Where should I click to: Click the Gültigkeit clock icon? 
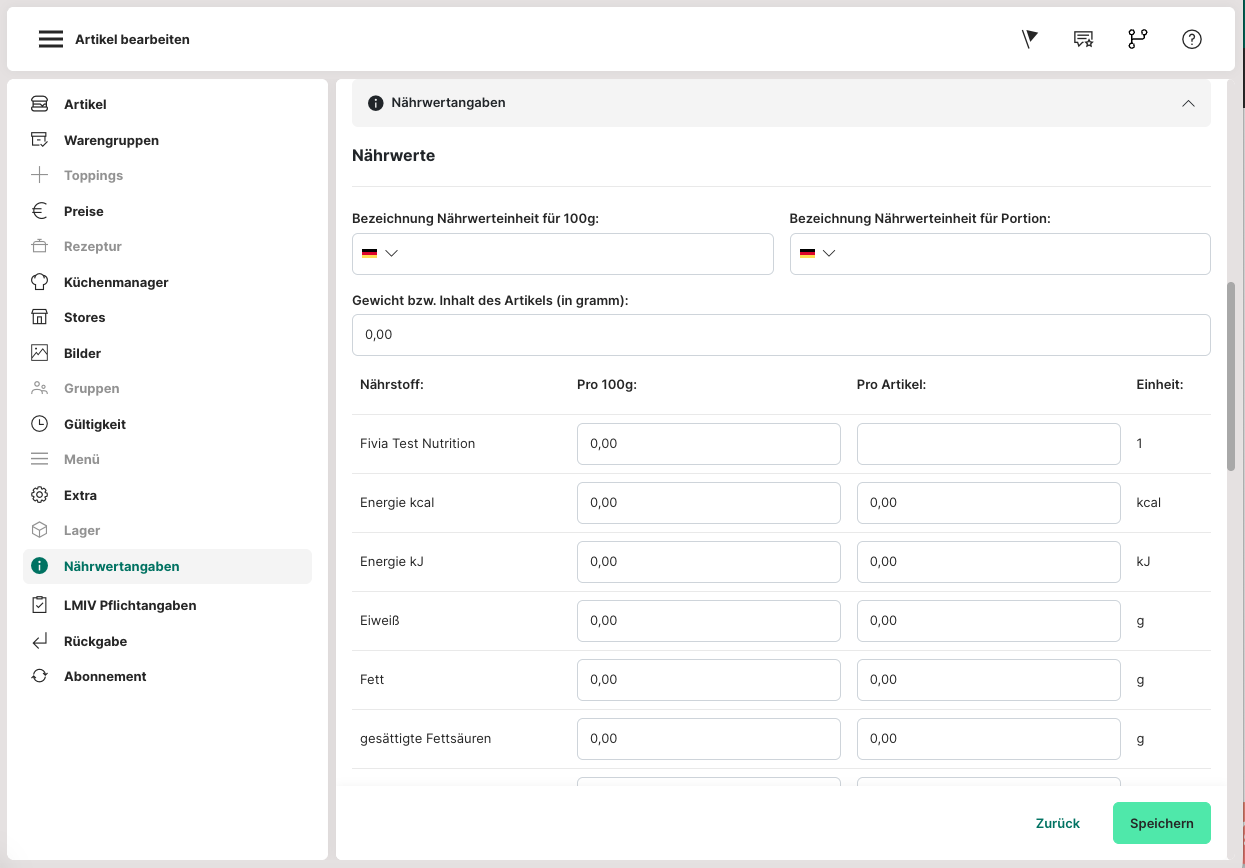[x=39, y=424]
